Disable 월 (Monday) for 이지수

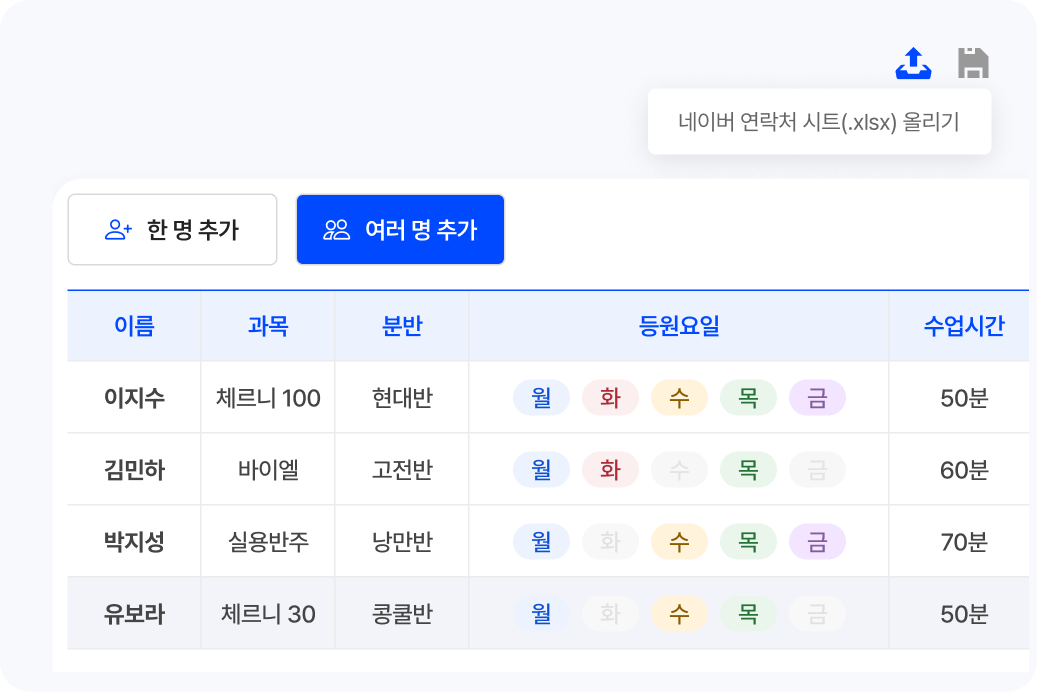[x=541, y=397]
